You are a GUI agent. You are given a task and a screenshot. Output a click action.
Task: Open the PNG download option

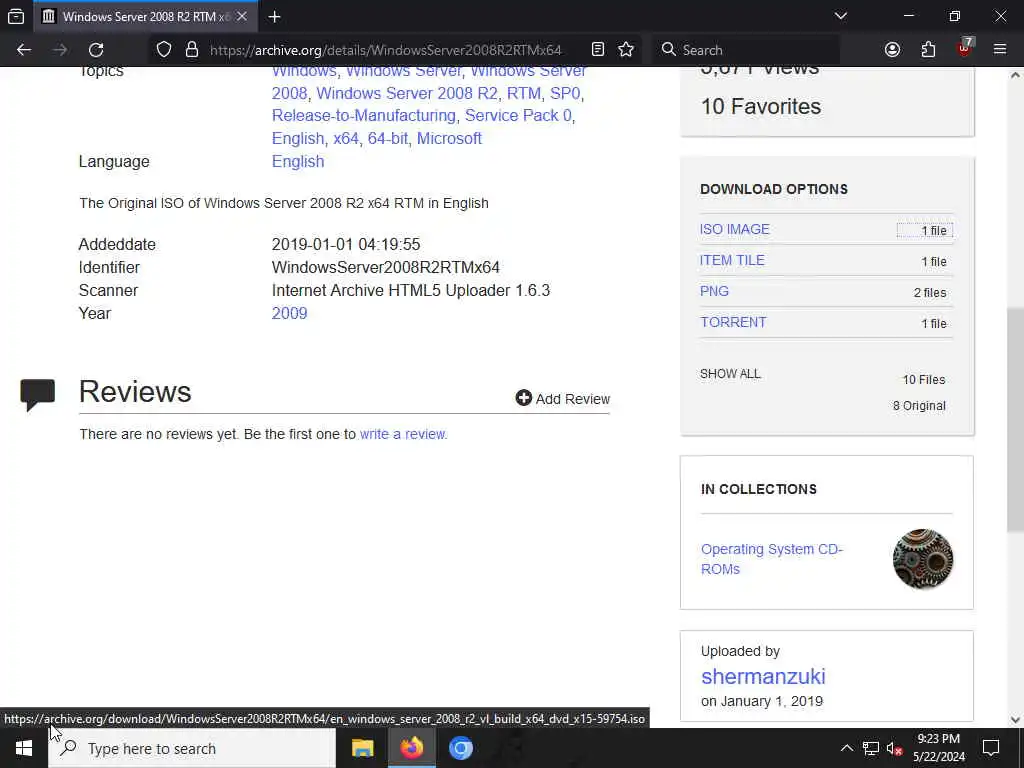click(714, 291)
